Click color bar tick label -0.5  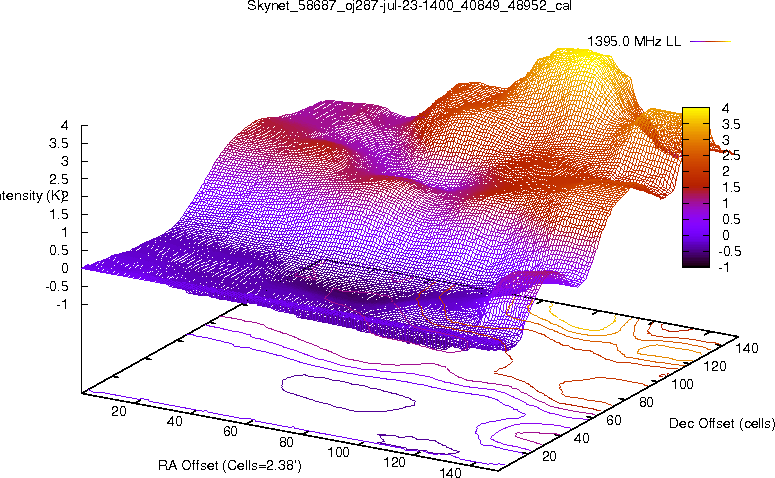(729, 251)
